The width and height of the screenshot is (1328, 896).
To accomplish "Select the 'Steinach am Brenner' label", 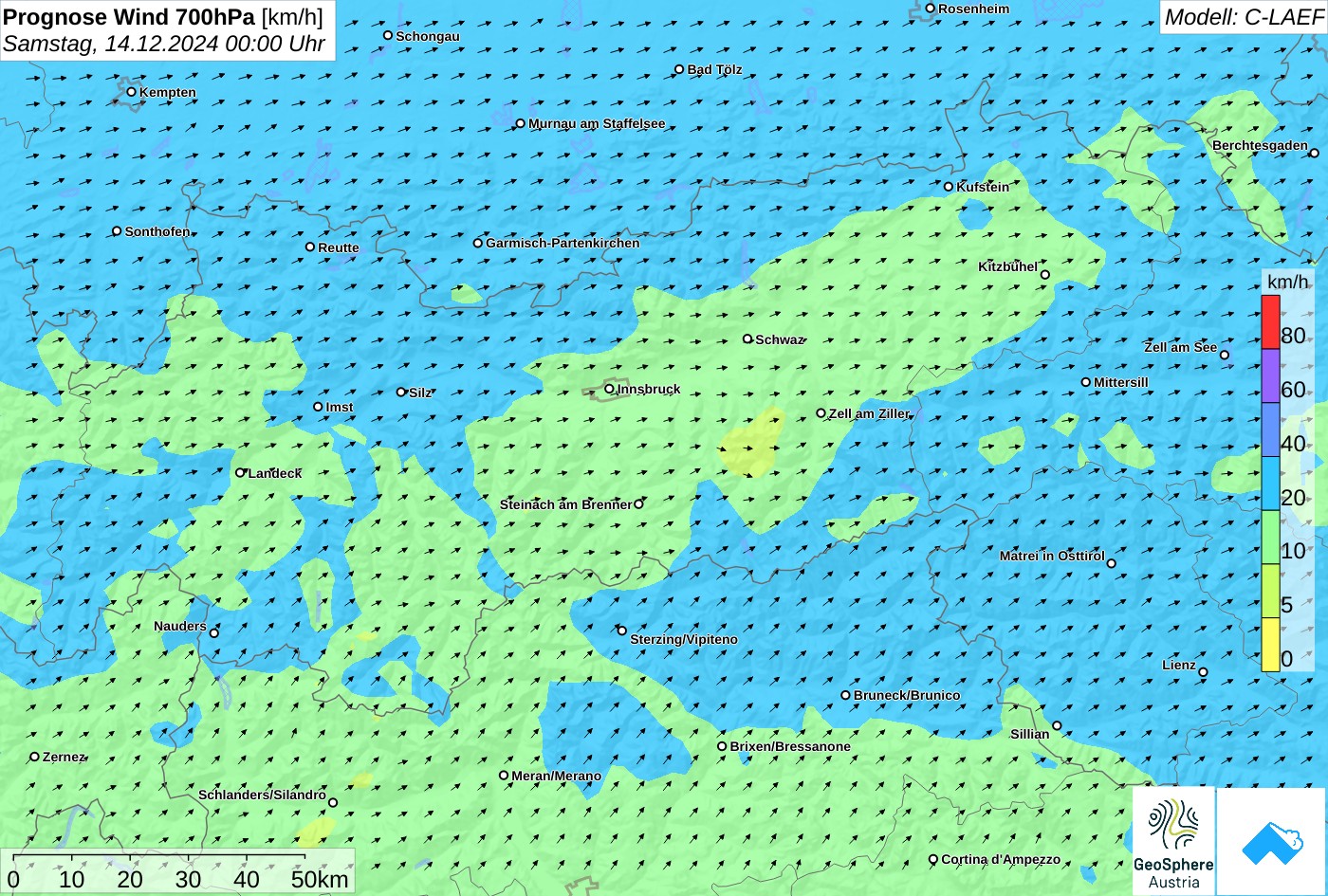I will point(565,504).
